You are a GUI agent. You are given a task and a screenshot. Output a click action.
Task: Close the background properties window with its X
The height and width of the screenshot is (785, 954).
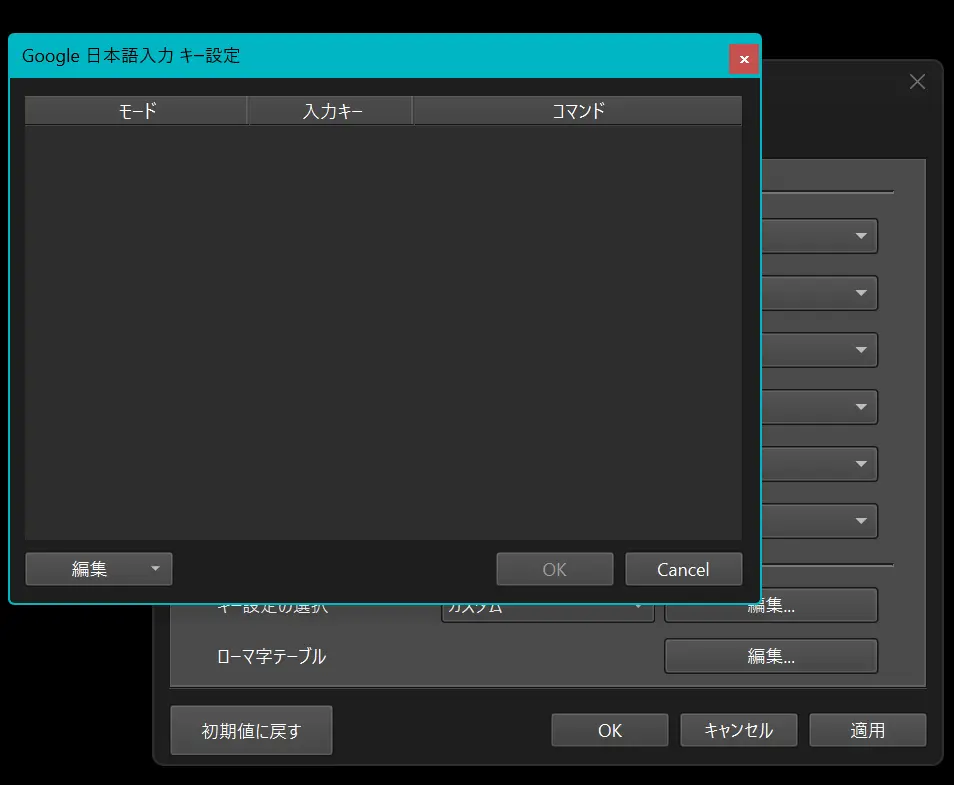tap(917, 82)
